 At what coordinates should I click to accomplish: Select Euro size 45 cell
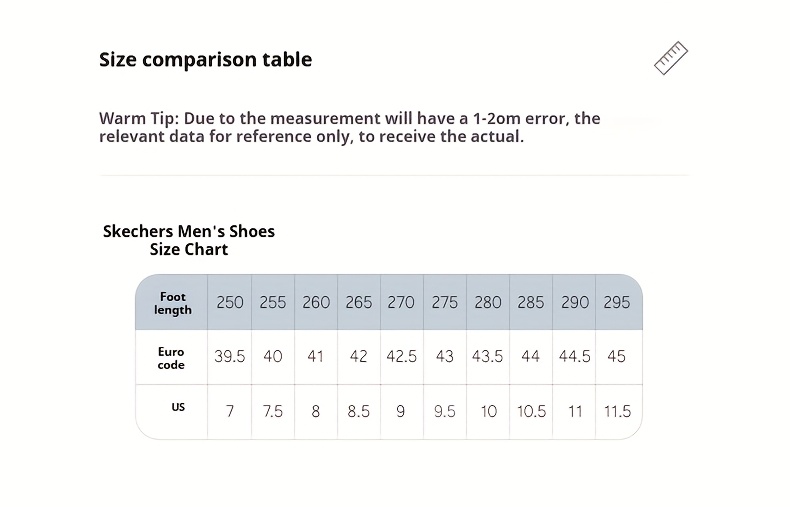point(617,357)
